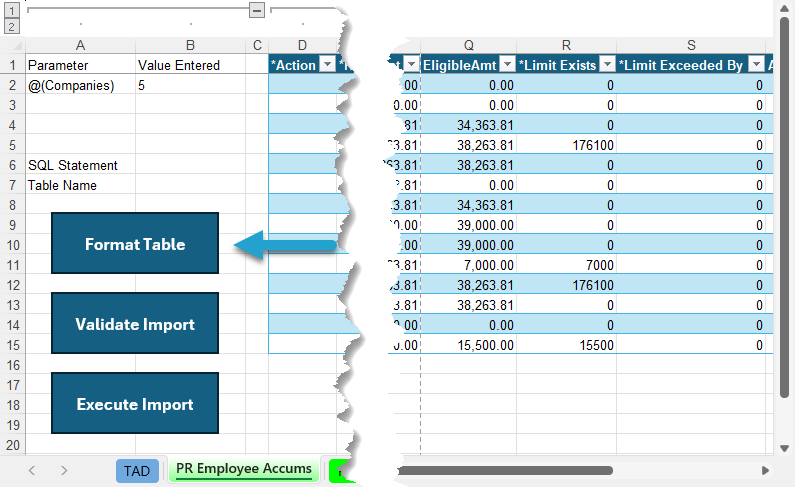Viewport: 795px width, 487px height.
Task: Click the Format Table button
Action: click(x=135, y=243)
